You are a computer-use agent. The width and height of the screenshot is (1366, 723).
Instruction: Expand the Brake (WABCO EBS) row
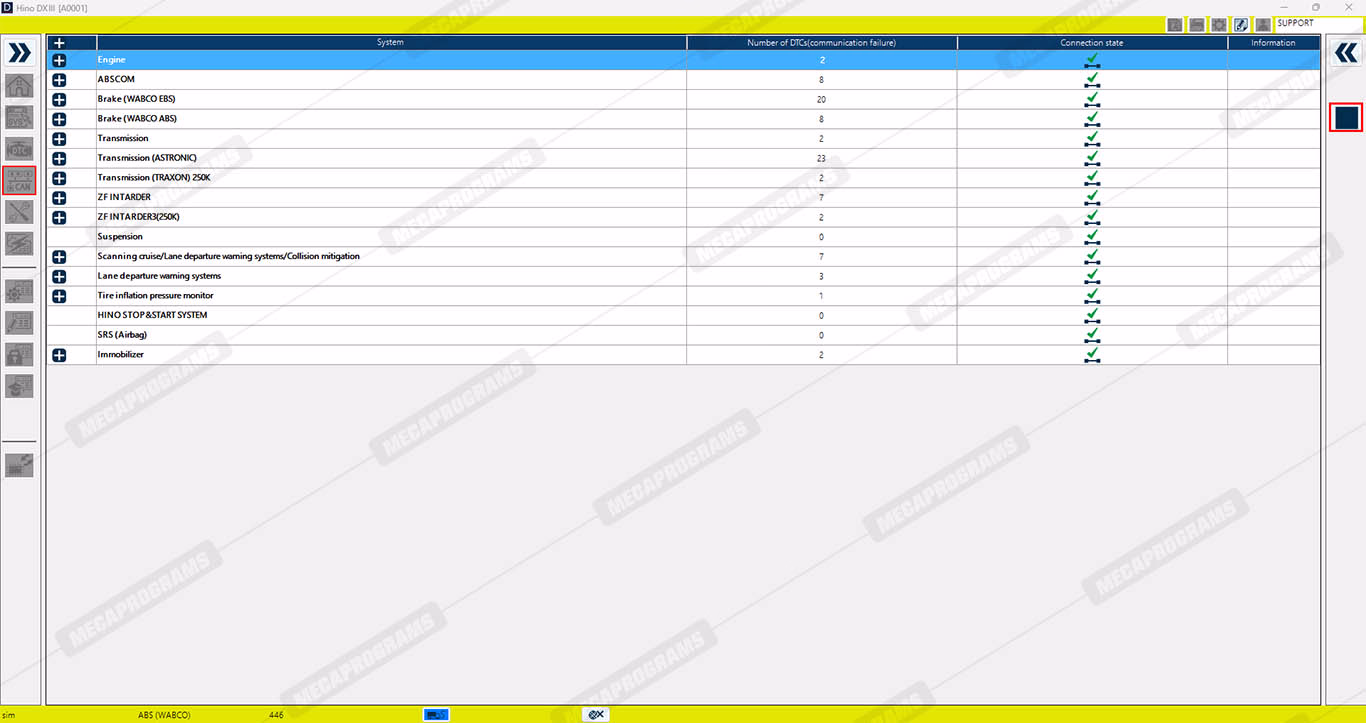[59, 100]
